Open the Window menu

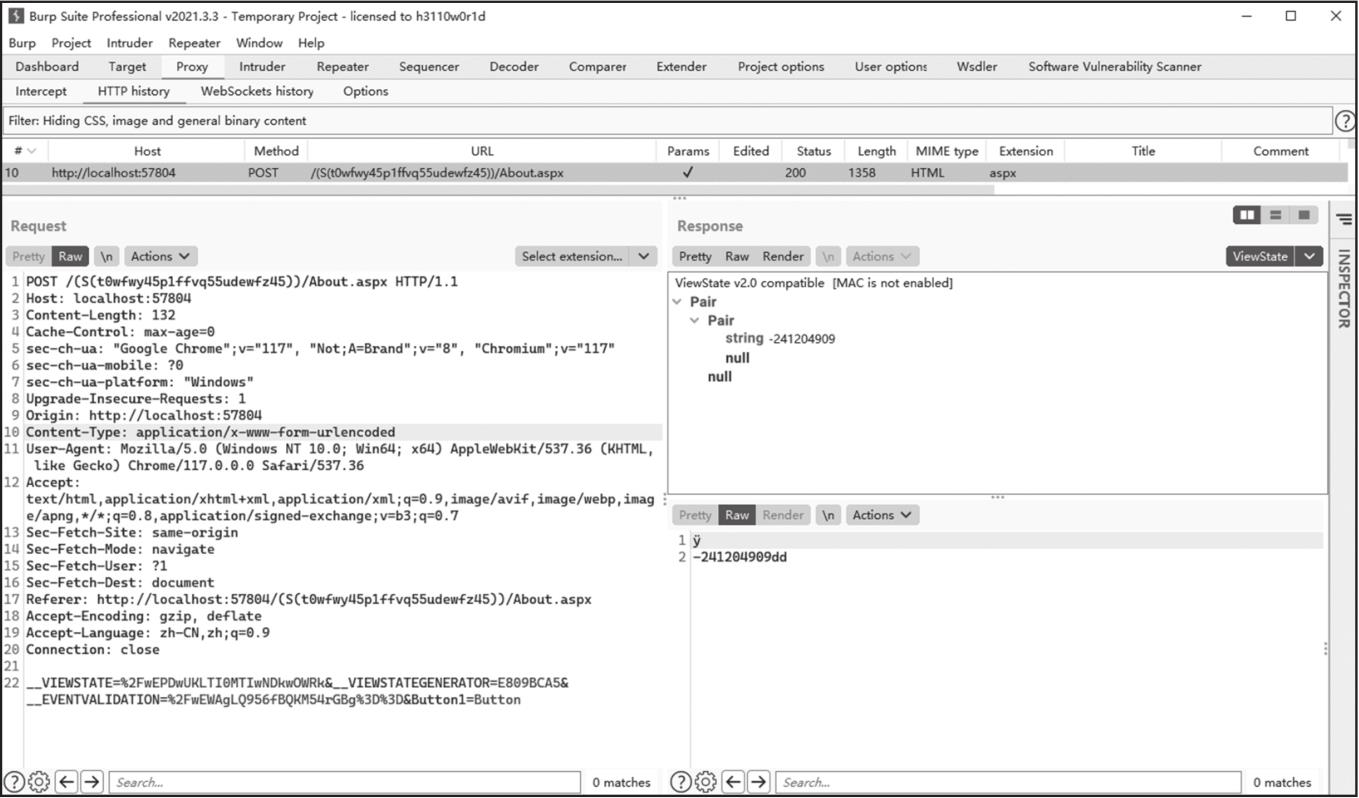259,43
